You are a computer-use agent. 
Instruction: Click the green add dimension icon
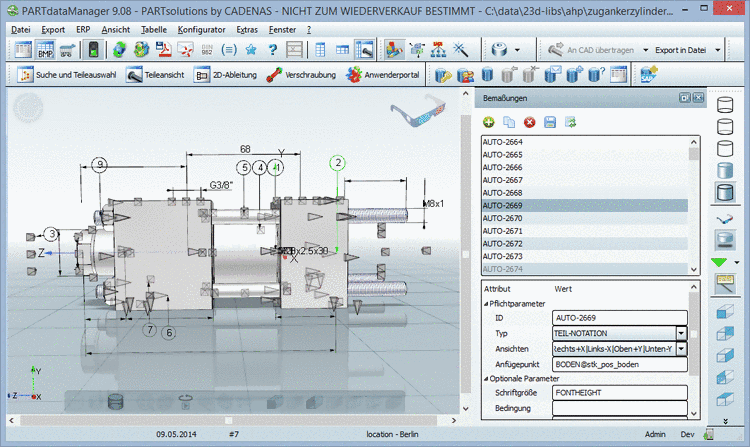[x=489, y=122]
